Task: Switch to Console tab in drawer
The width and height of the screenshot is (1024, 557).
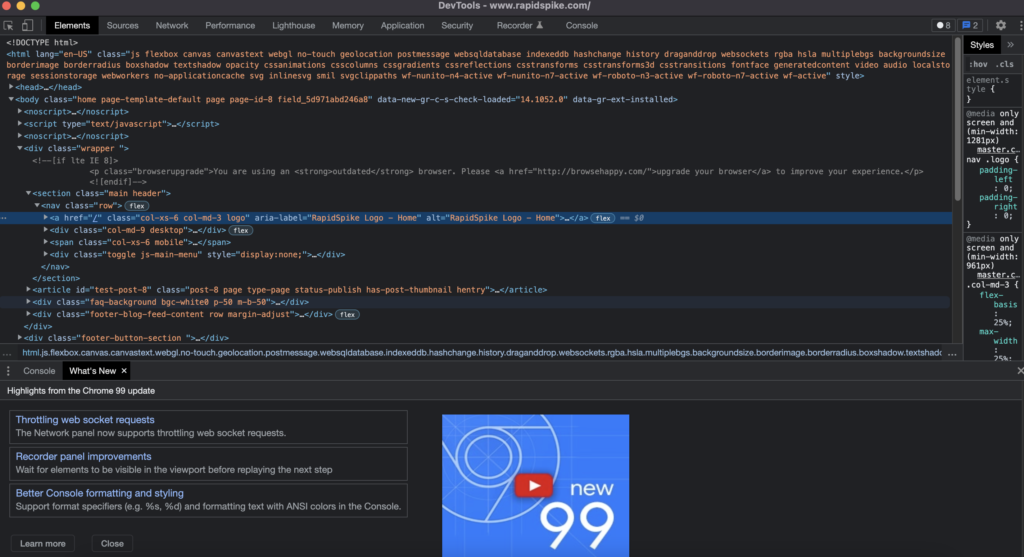Action: tap(39, 371)
